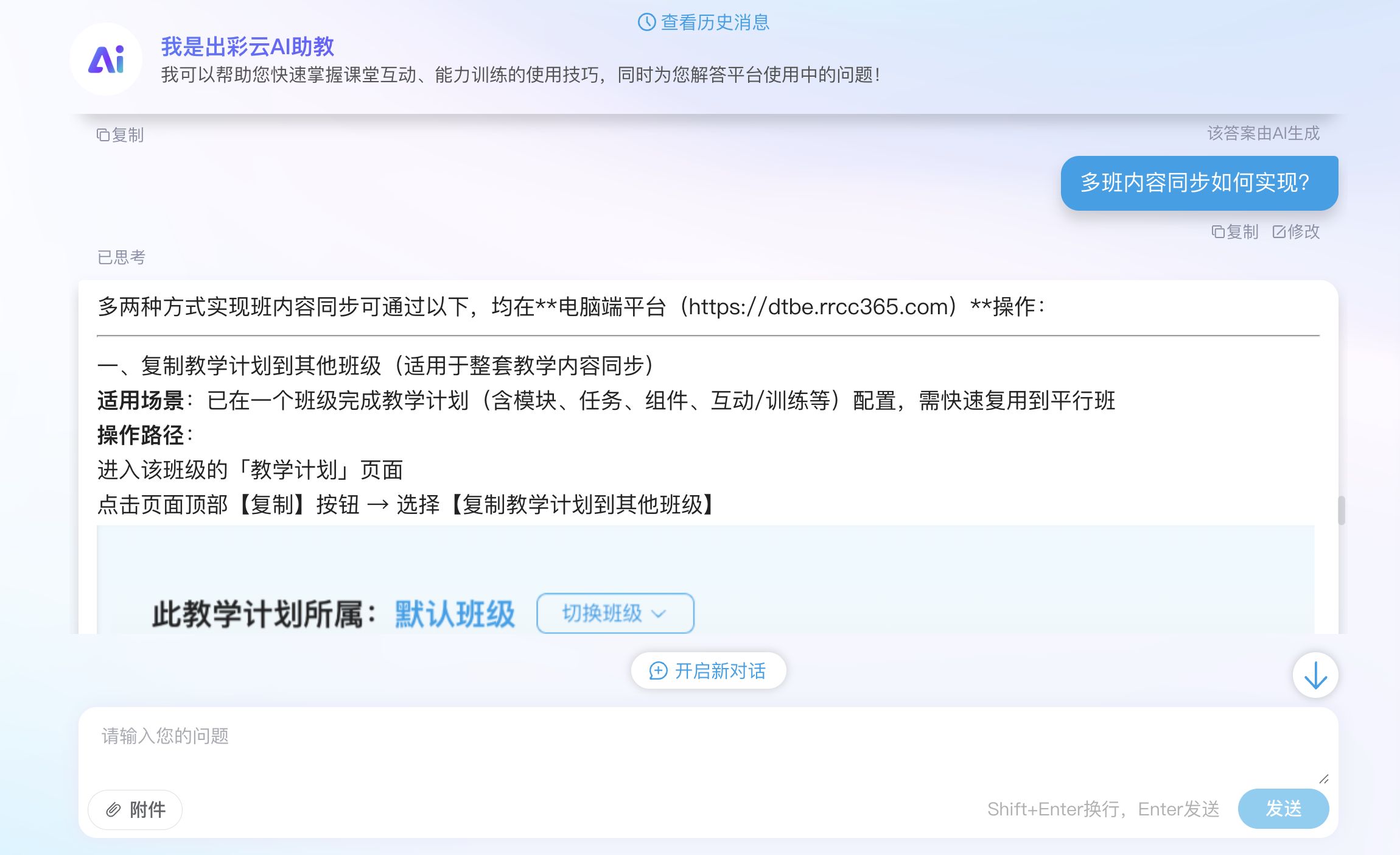Expand the 已思考 thinking section
The height and width of the screenshot is (855, 1400).
click(x=121, y=258)
